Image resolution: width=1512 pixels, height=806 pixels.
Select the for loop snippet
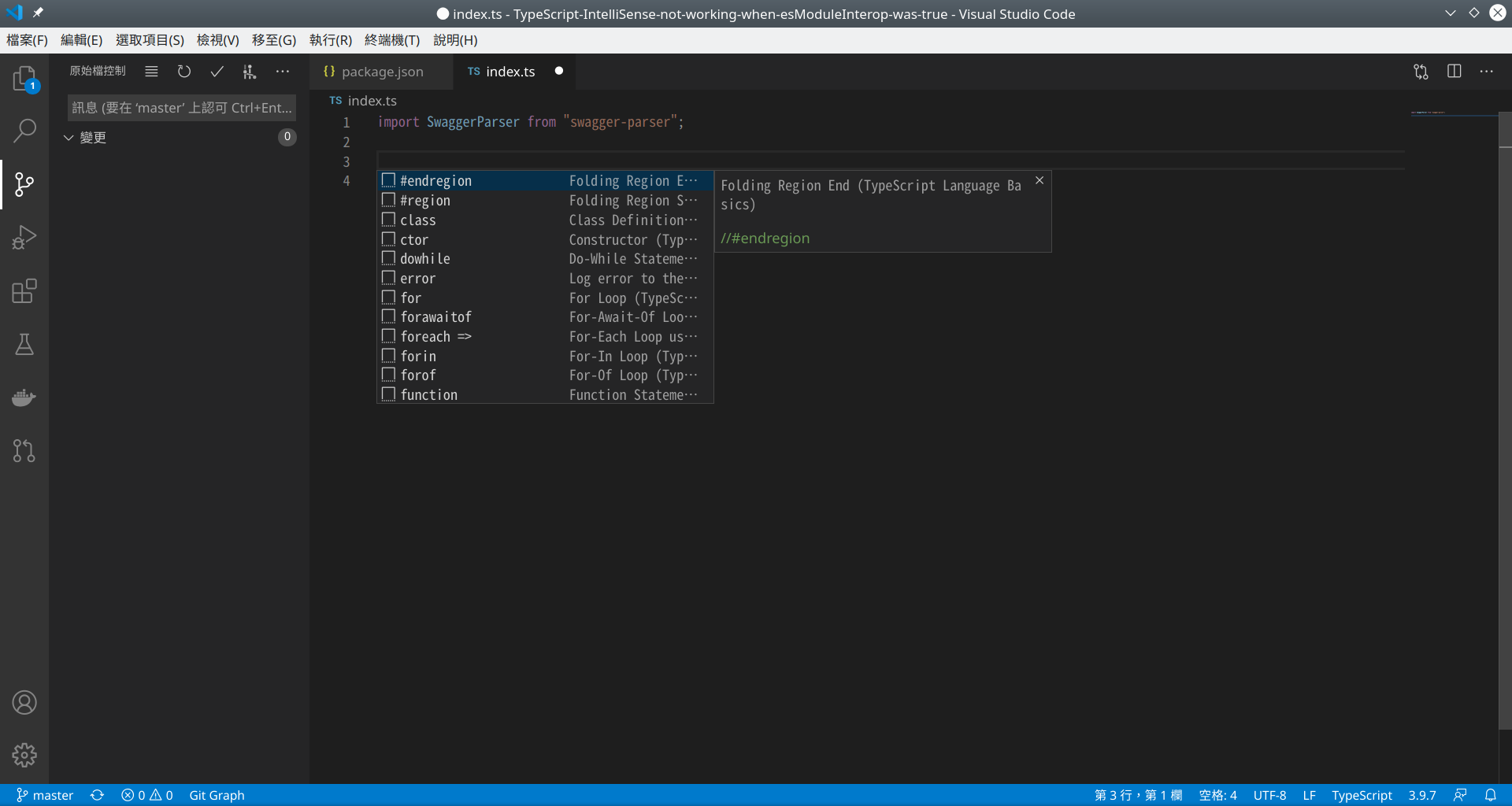tap(545, 298)
